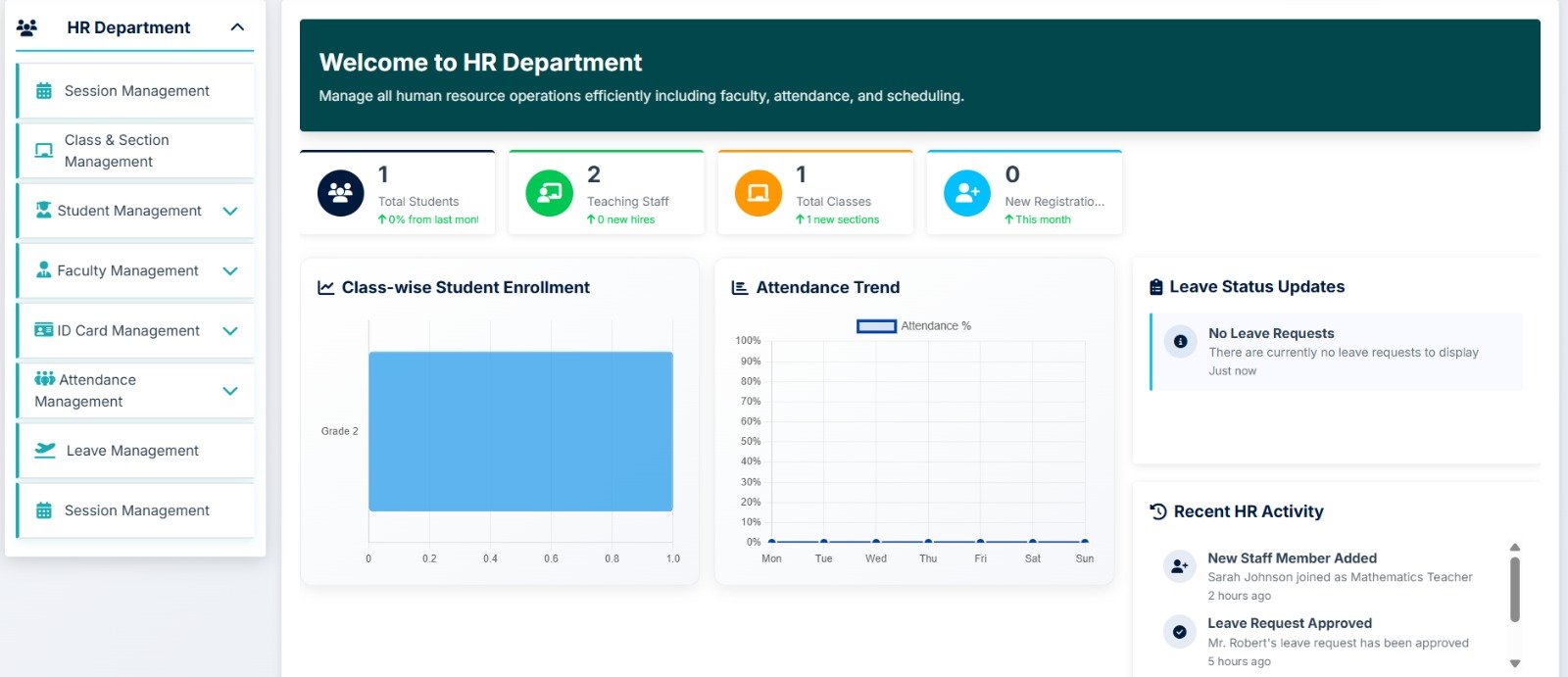The width and height of the screenshot is (1568, 677).
Task: Click the Leave Status Updates clipboard icon
Action: click(1156, 287)
